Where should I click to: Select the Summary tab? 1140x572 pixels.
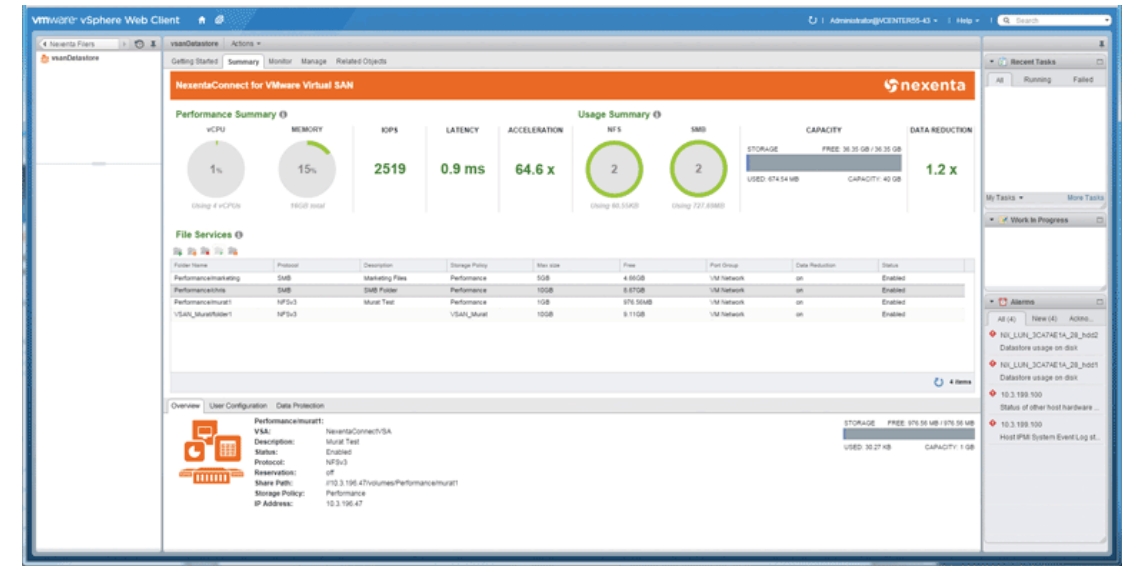pos(243,62)
